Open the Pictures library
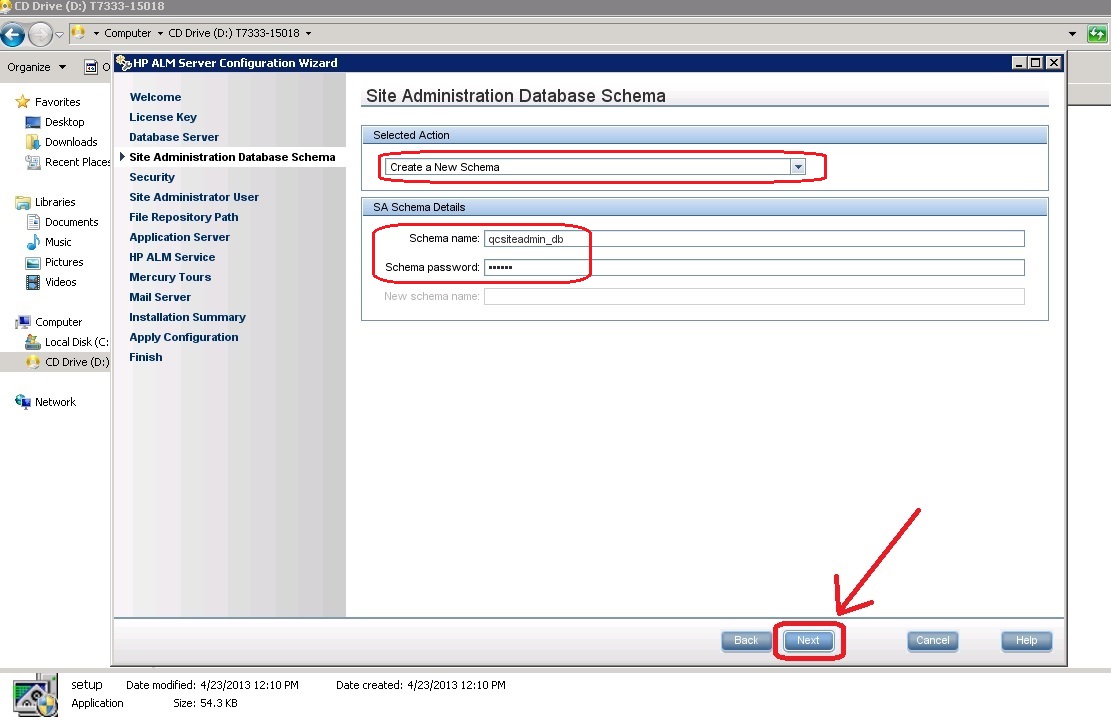Viewport: 1111px width, 721px height. tap(64, 262)
